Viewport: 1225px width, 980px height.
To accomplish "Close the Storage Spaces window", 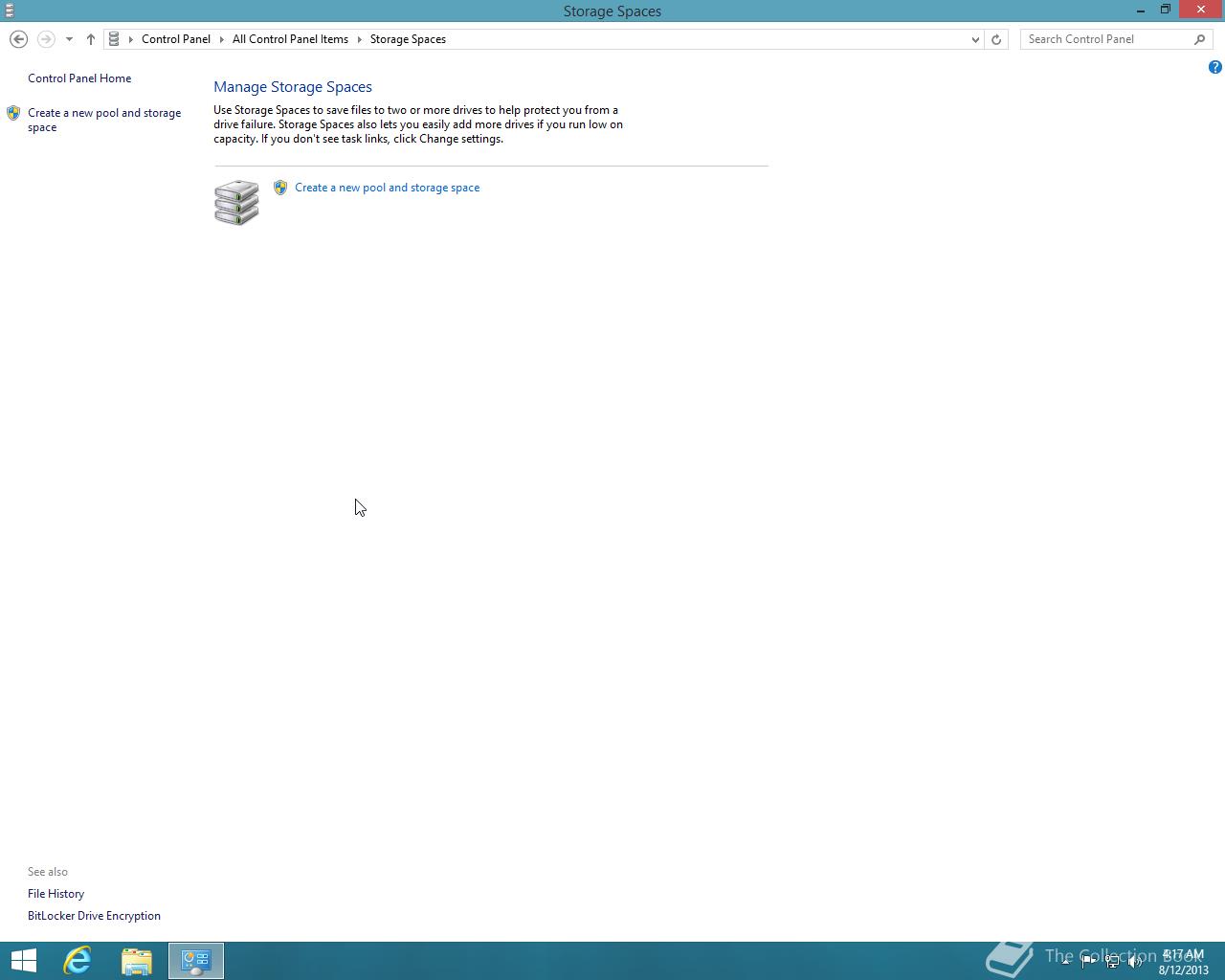I will (1201, 10).
